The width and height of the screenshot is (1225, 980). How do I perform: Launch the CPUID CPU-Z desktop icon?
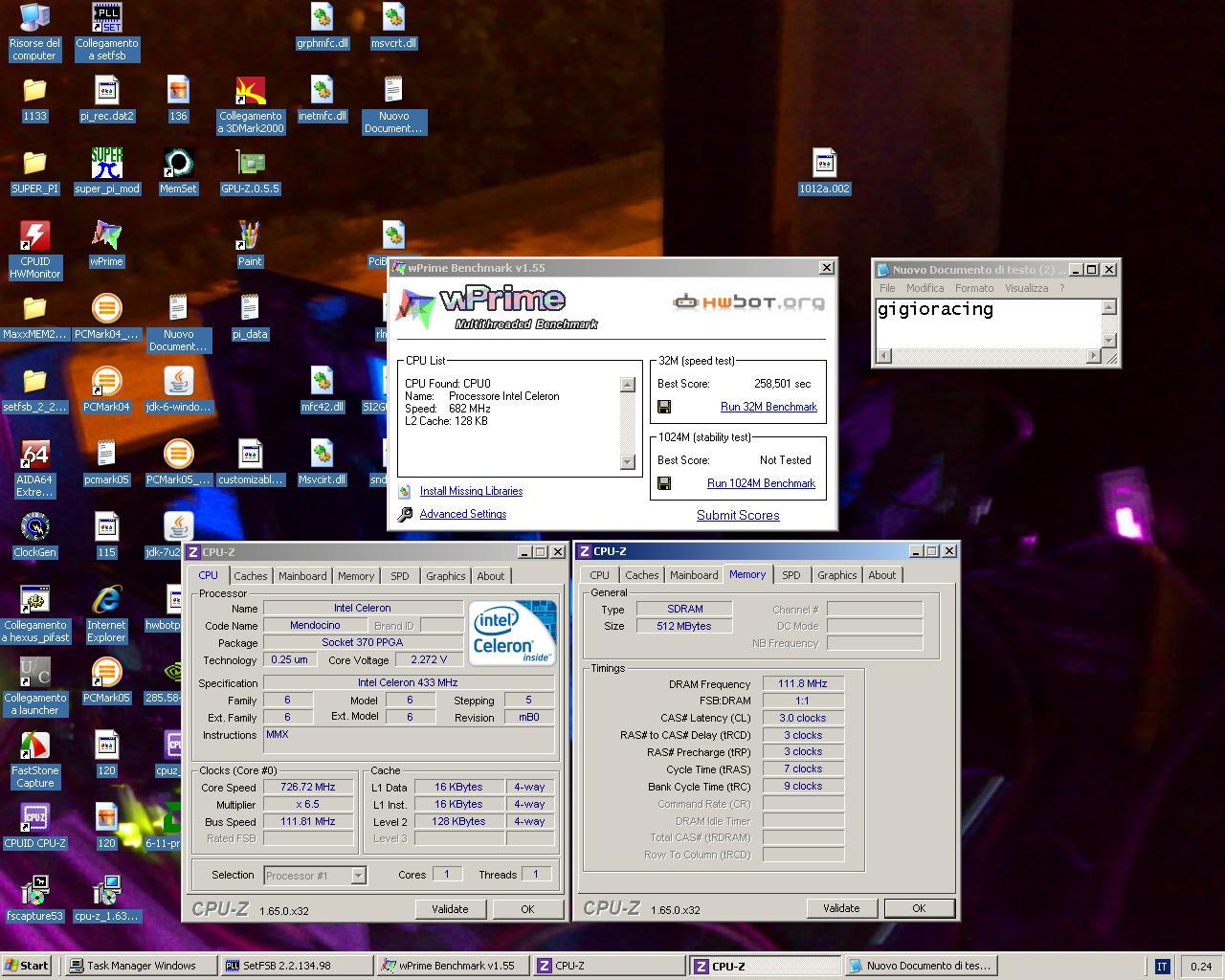(34, 827)
